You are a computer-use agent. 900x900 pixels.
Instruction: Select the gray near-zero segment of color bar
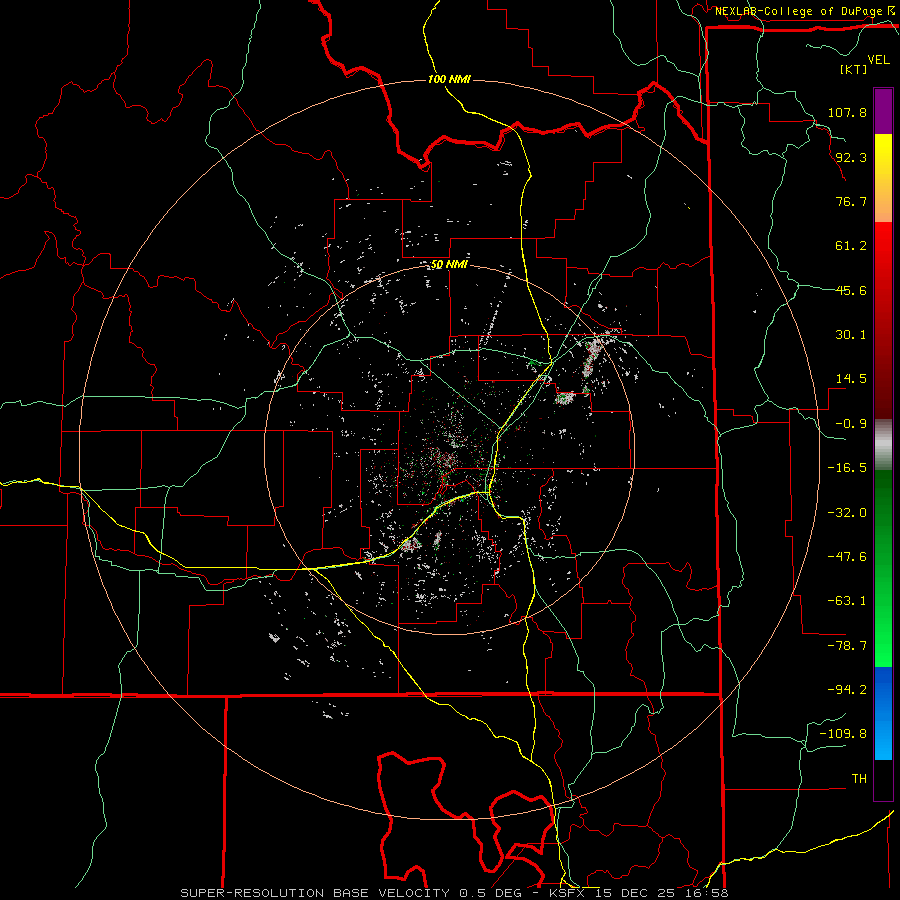coord(883,445)
